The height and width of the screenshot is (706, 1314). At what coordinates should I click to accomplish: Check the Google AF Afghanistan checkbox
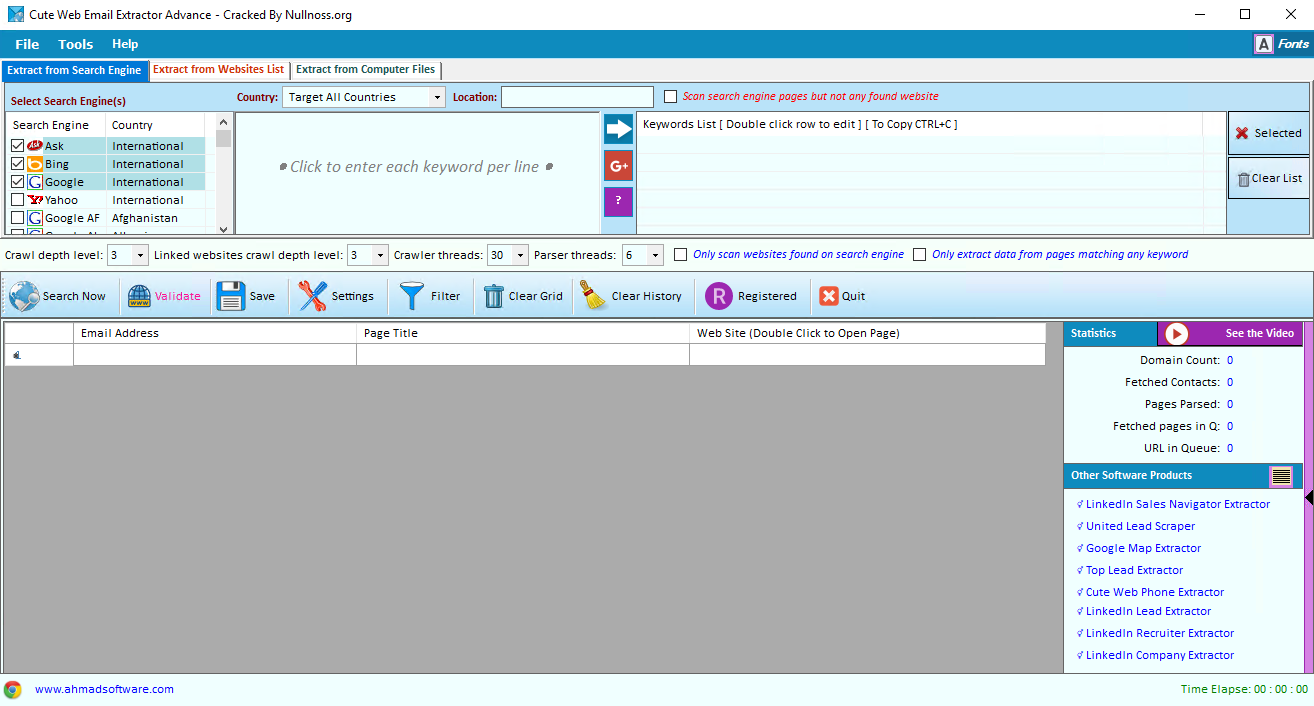coord(18,218)
